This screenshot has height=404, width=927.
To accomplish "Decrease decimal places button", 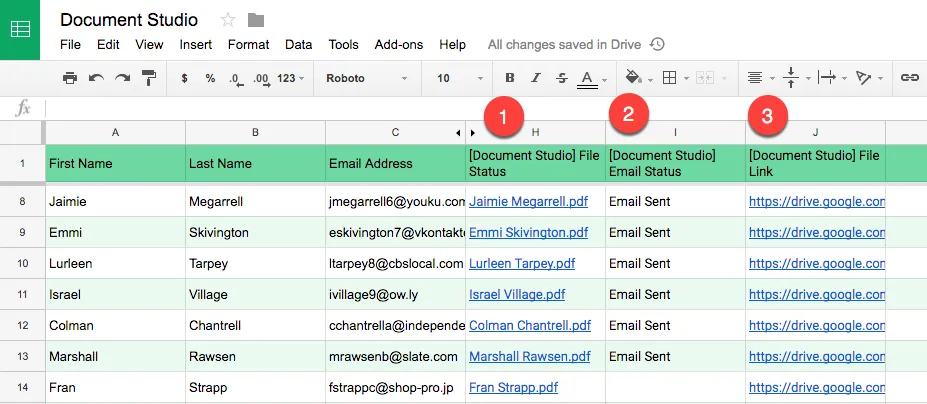I will (236, 79).
